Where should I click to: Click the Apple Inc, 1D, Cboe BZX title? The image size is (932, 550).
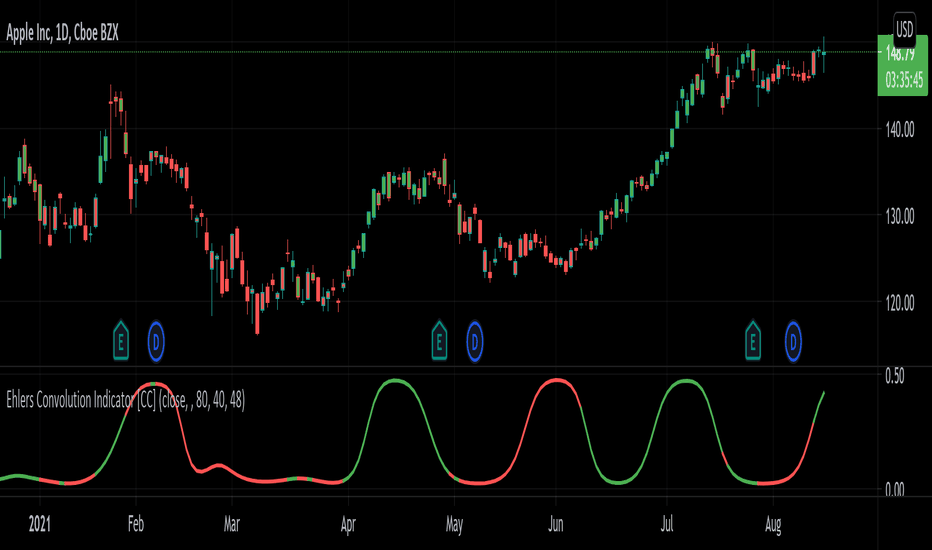click(x=62, y=33)
